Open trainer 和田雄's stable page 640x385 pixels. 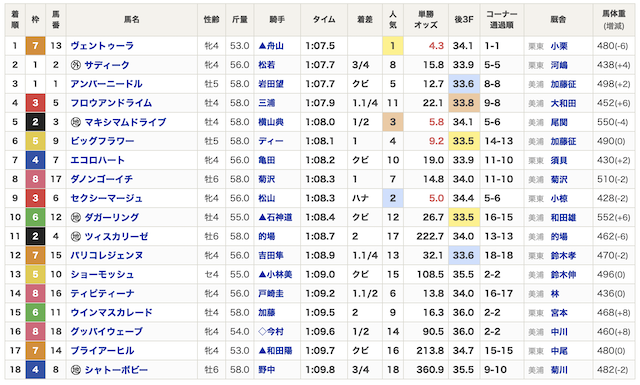(x=563, y=217)
